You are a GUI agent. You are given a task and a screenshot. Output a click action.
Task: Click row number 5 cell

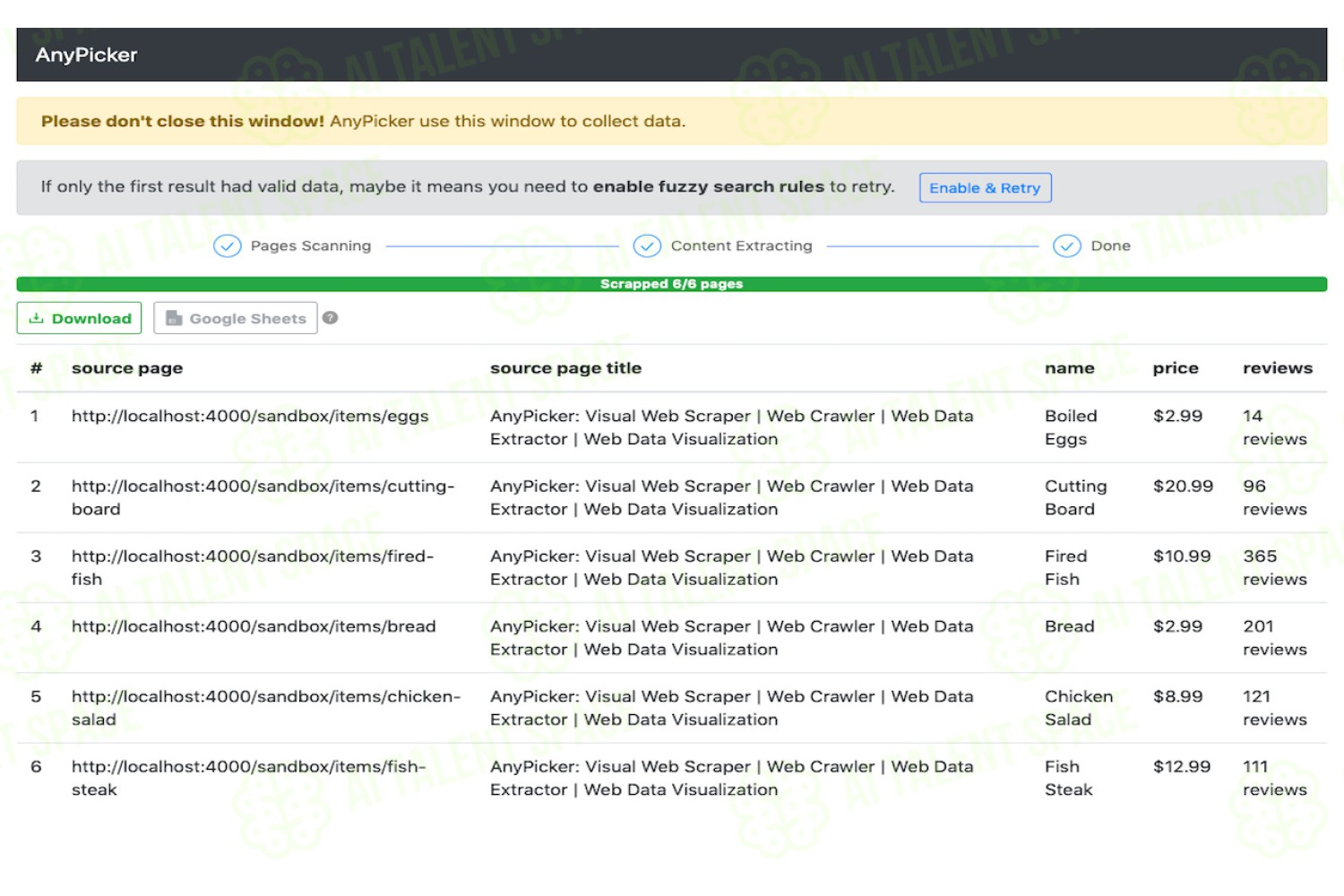pyautogui.click(x=36, y=696)
